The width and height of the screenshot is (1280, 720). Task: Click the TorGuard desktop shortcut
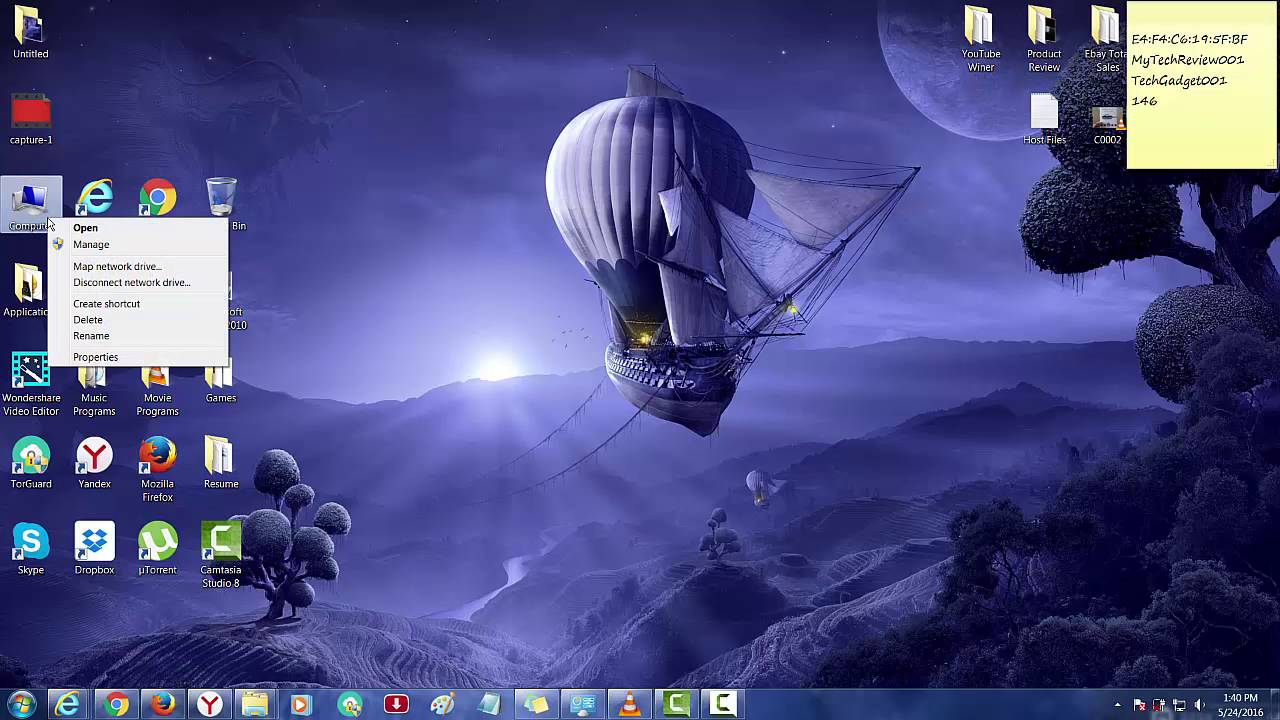[31, 463]
